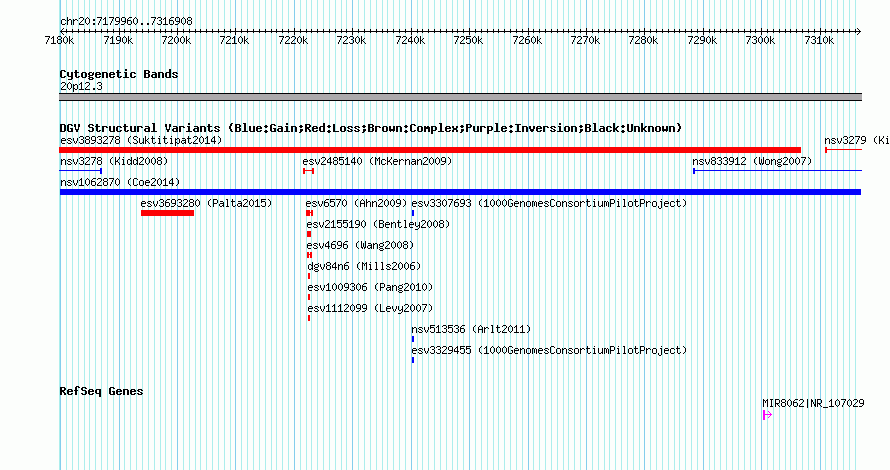Select the red esv6570 variant glyph
This screenshot has height=470, width=890.
tap(309, 213)
